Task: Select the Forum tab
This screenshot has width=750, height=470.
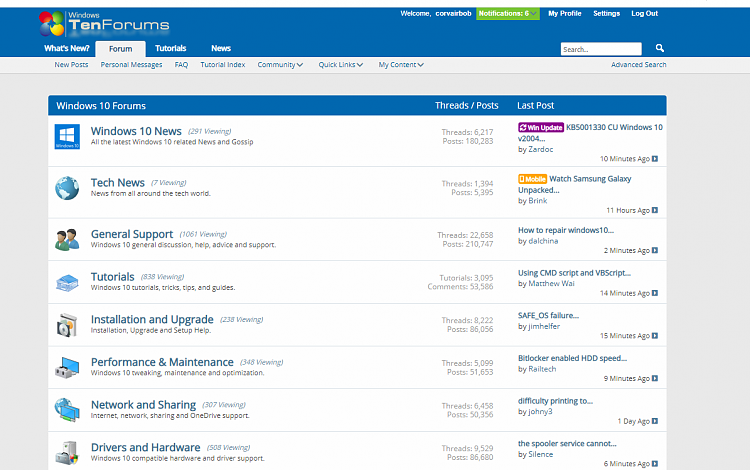Action: coord(121,49)
